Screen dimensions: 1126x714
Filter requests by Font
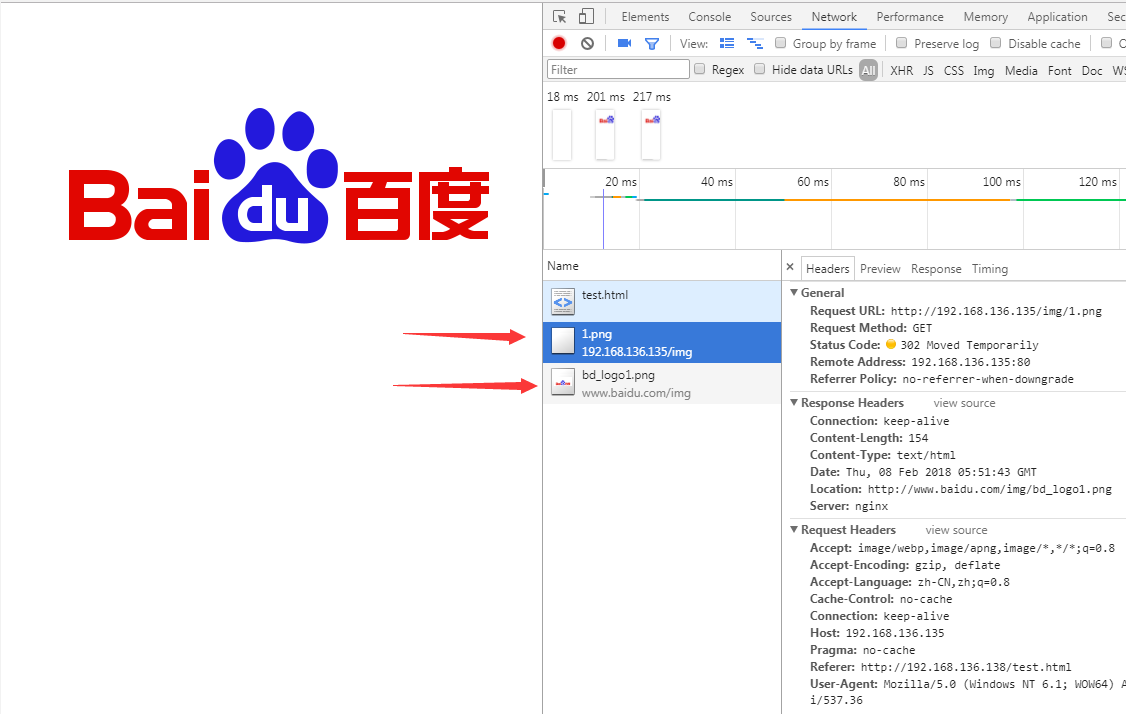click(1059, 70)
